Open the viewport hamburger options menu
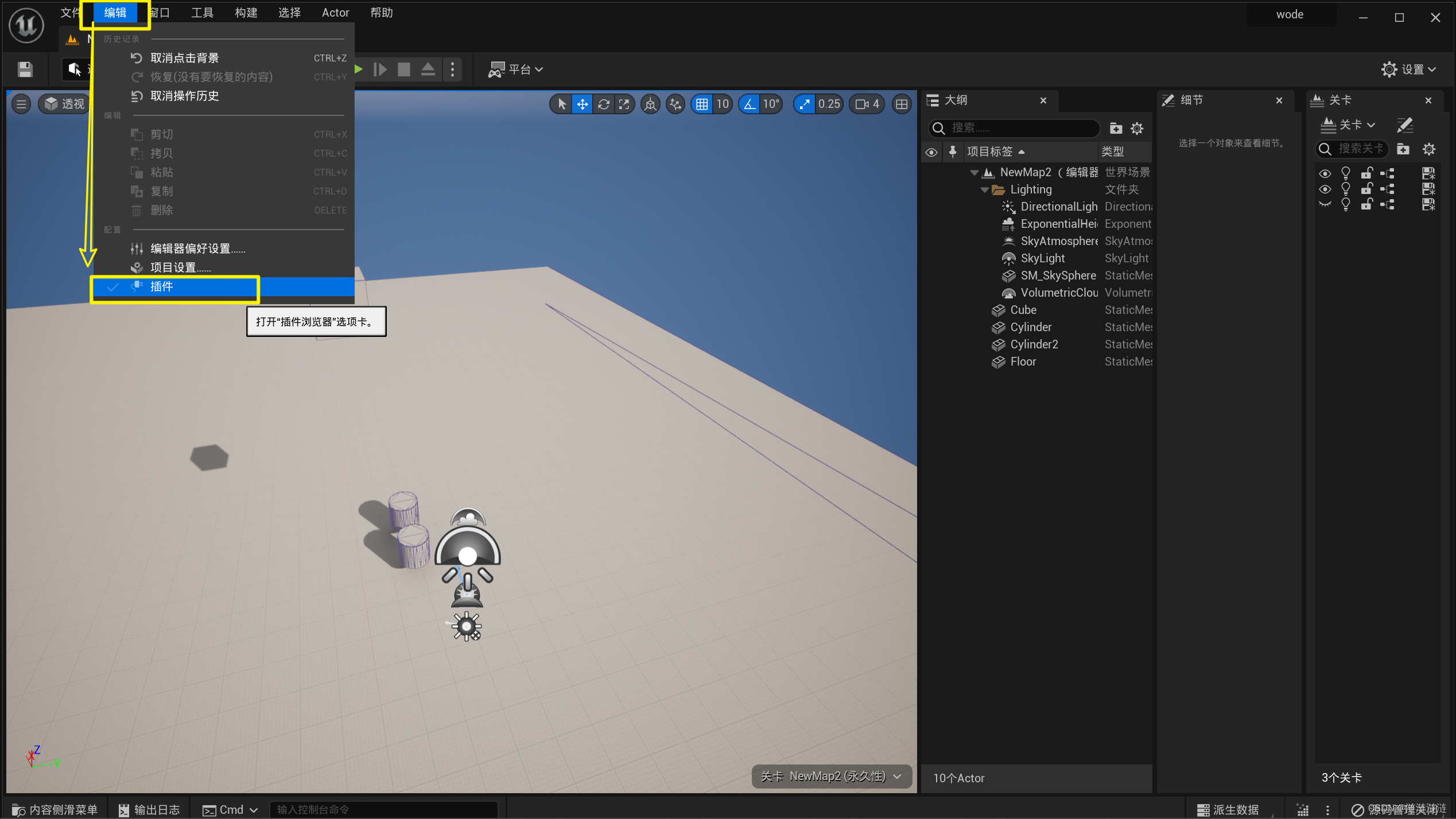The image size is (1456, 819). (21, 104)
